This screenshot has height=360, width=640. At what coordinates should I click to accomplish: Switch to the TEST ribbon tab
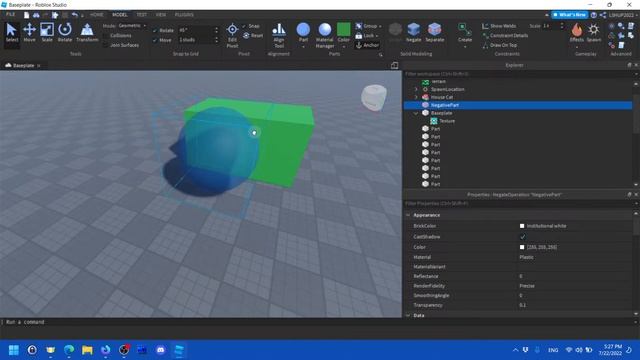142,15
